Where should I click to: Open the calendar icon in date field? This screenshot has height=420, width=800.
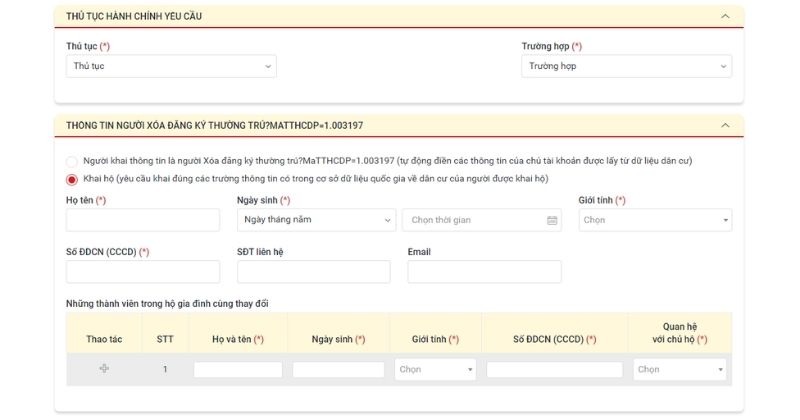pos(552,220)
